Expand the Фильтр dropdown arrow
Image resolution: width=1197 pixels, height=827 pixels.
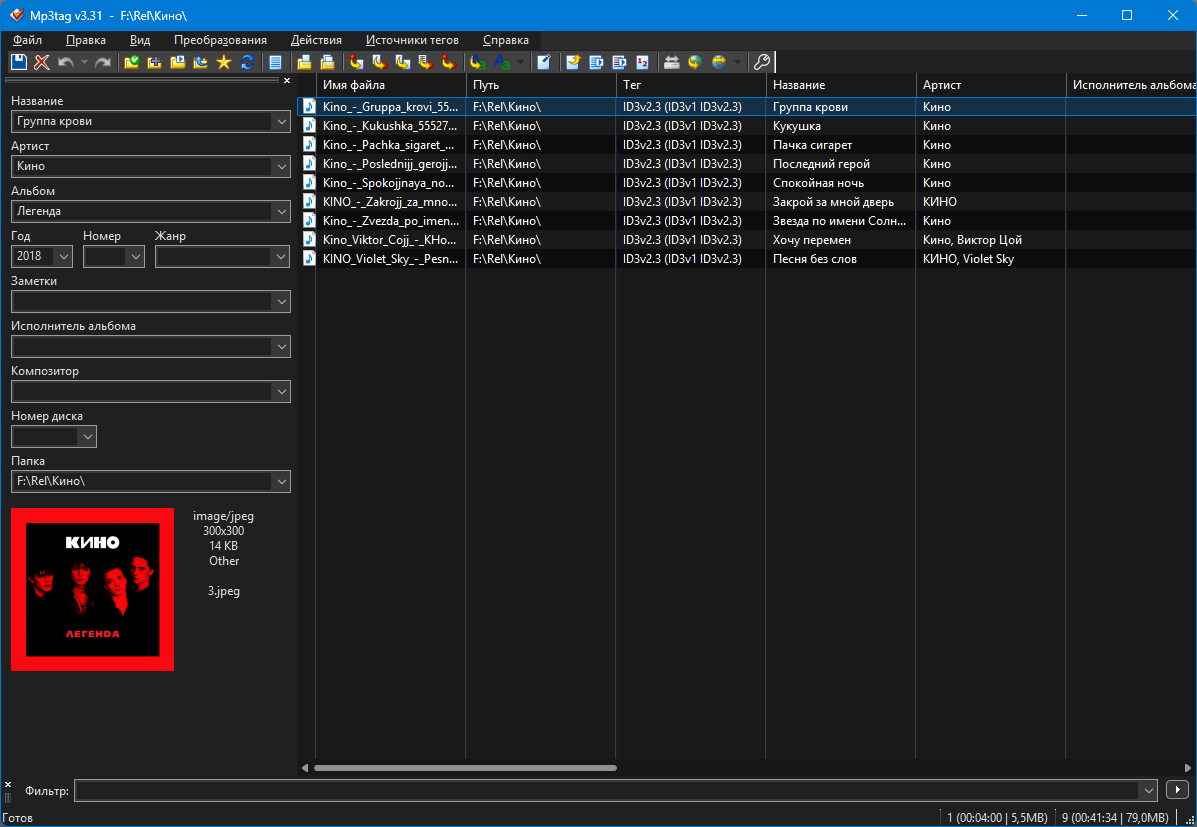pos(1149,790)
